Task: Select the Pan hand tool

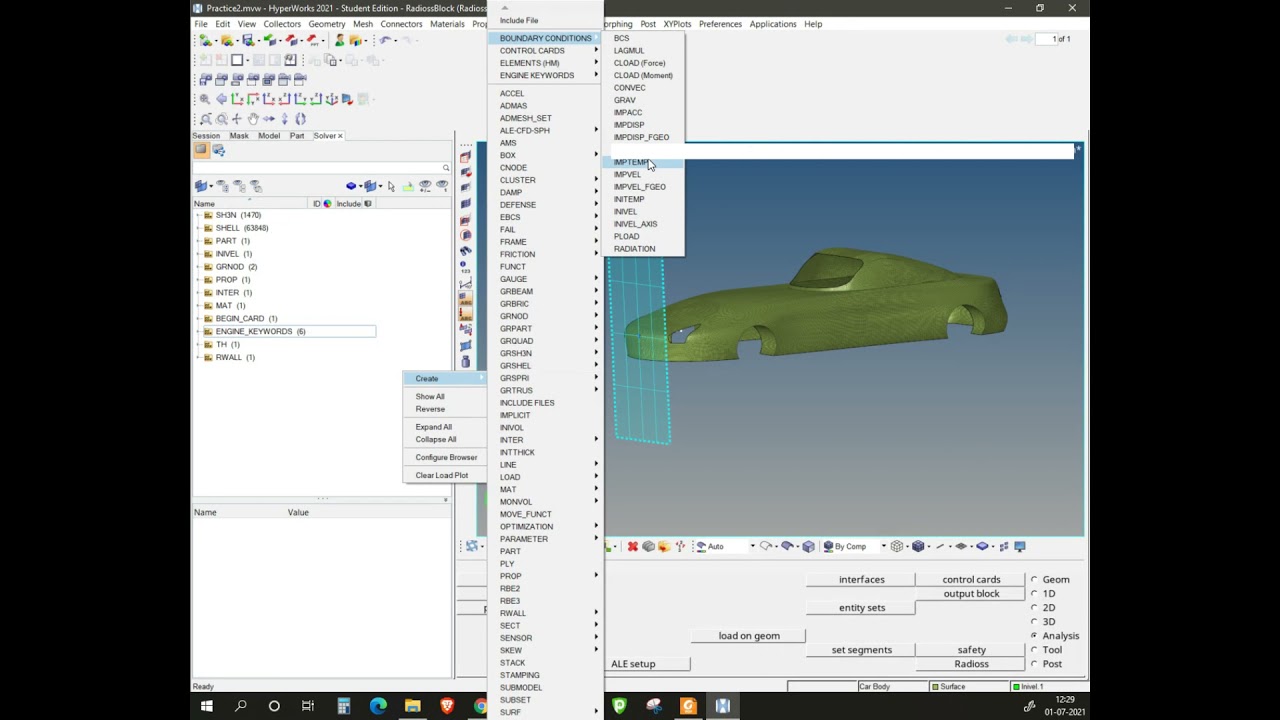Action: [253, 118]
